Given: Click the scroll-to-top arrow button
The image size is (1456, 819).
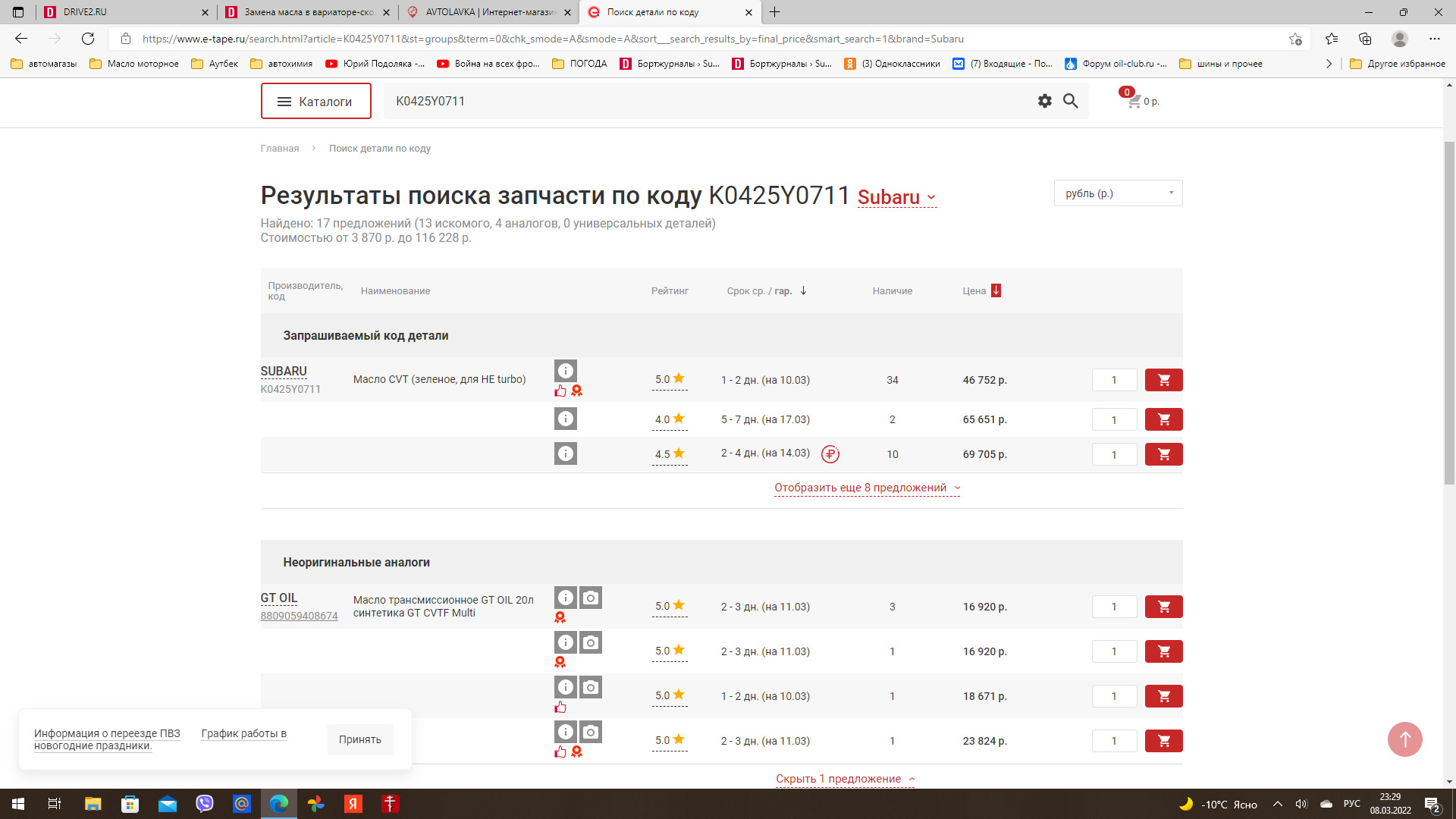Looking at the screenshot, I should coord(1404,739).
